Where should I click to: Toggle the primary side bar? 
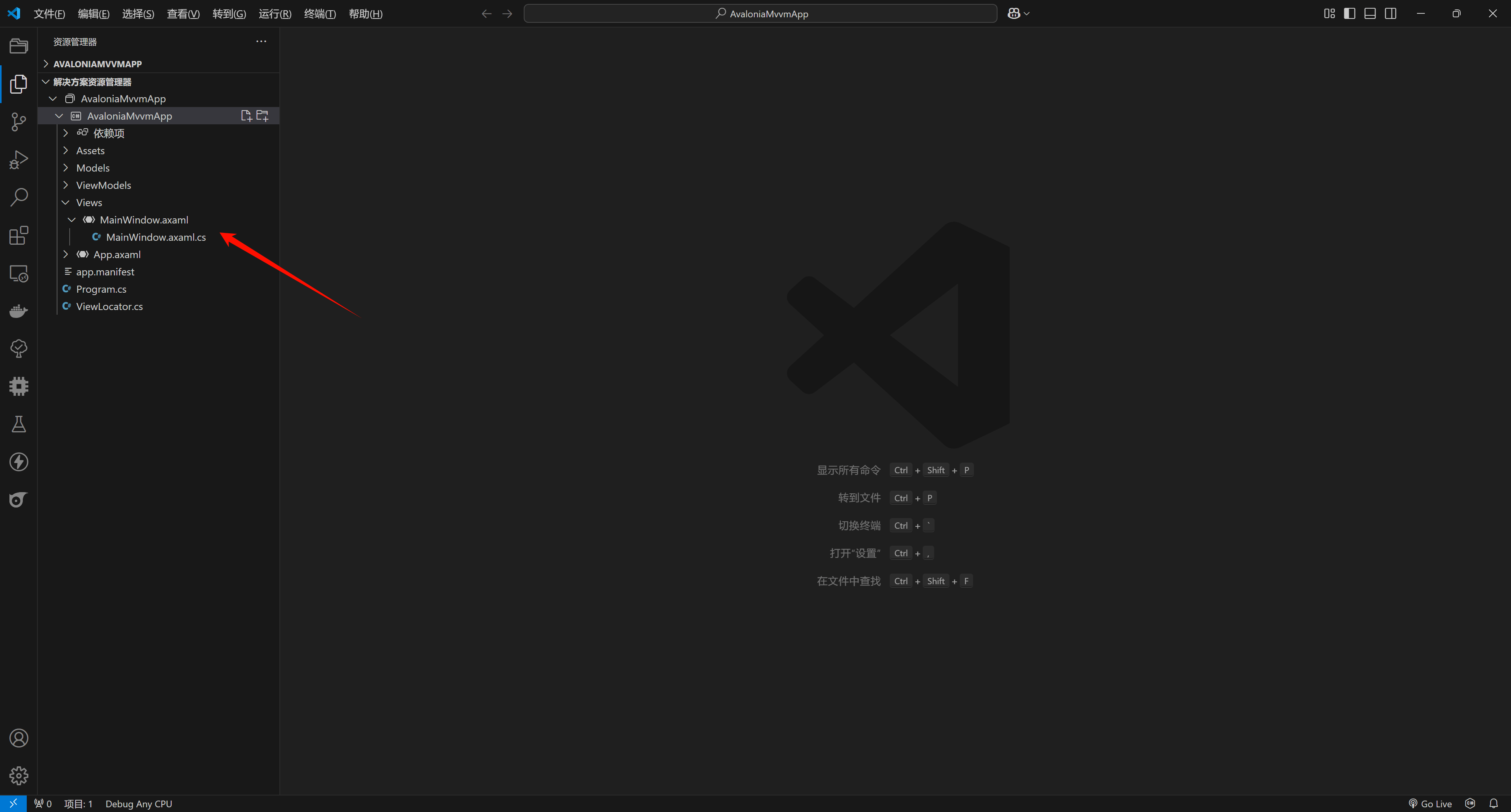tap(1350, 13)
